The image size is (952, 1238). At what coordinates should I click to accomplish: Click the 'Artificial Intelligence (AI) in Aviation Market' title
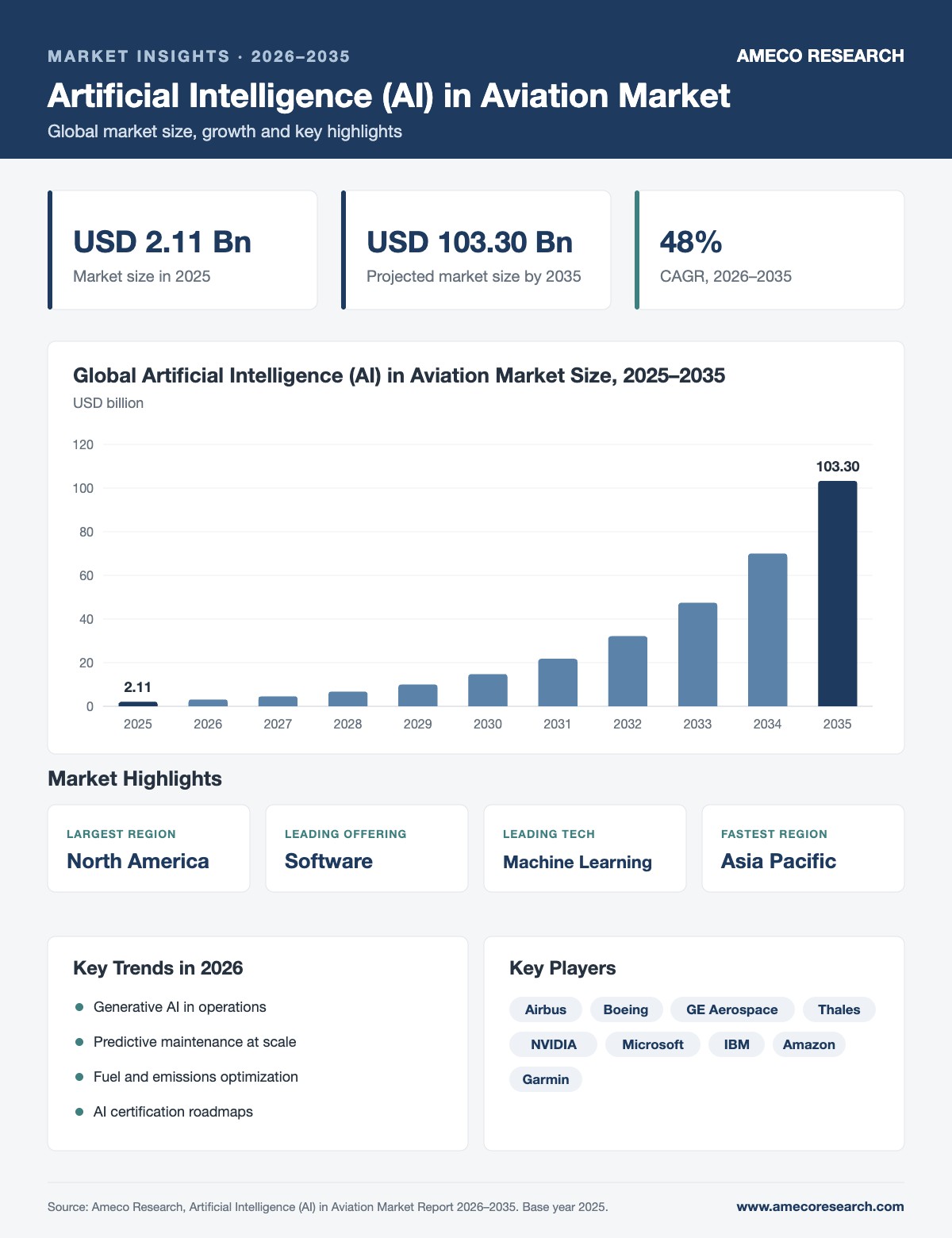tap(389, 95)
